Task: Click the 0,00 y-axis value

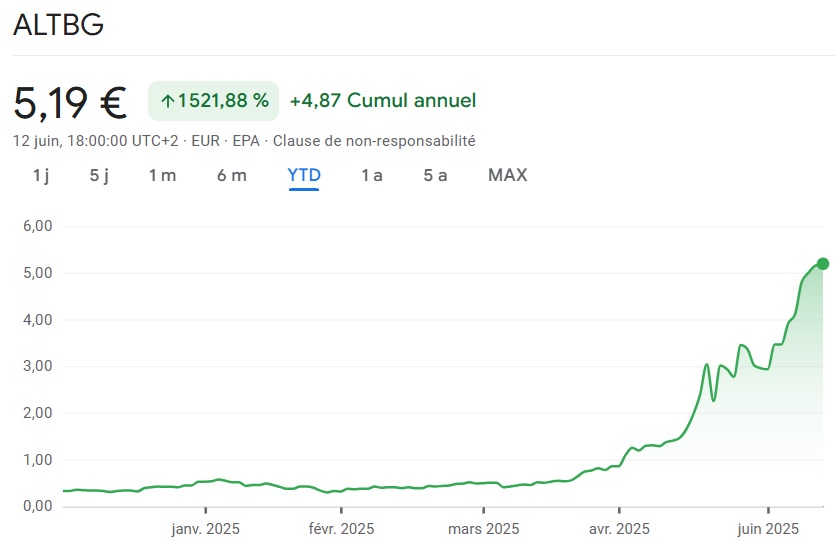Action: [38, 506]
